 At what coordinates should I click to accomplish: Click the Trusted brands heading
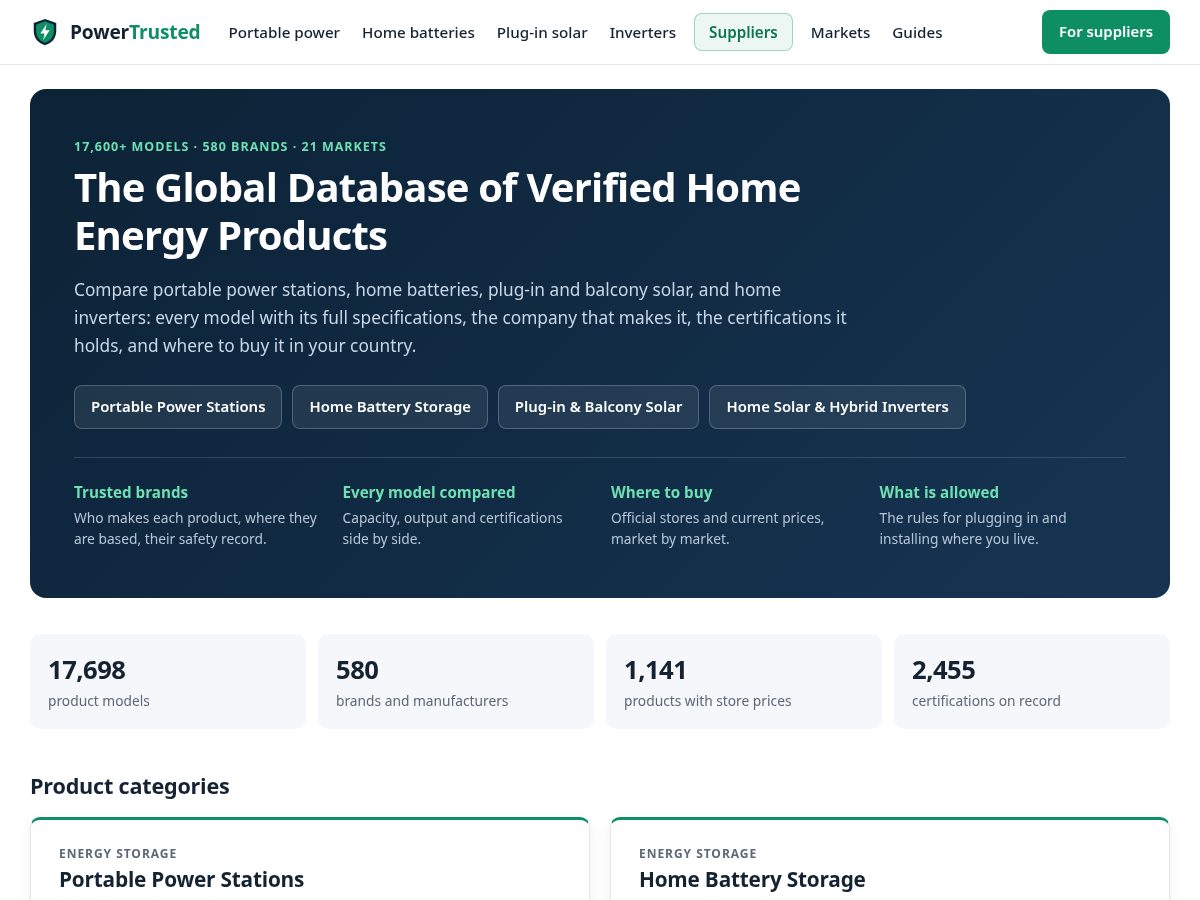[131, 492]
